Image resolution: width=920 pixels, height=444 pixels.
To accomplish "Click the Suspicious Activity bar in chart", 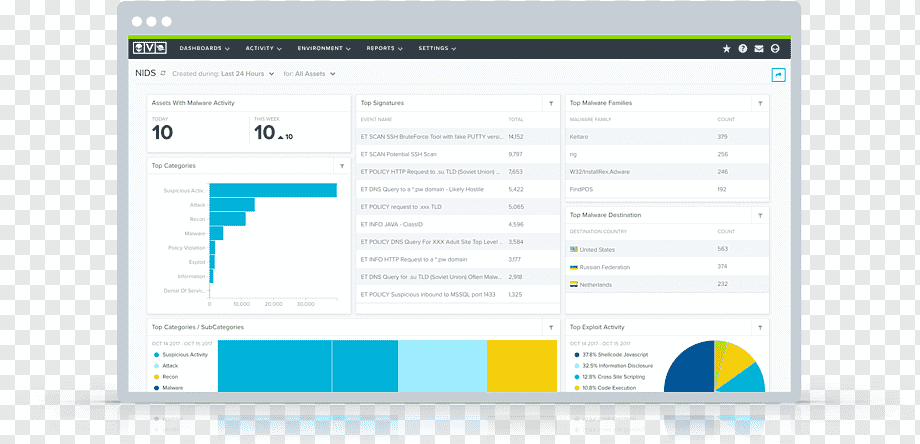I will tap(273, 191).
